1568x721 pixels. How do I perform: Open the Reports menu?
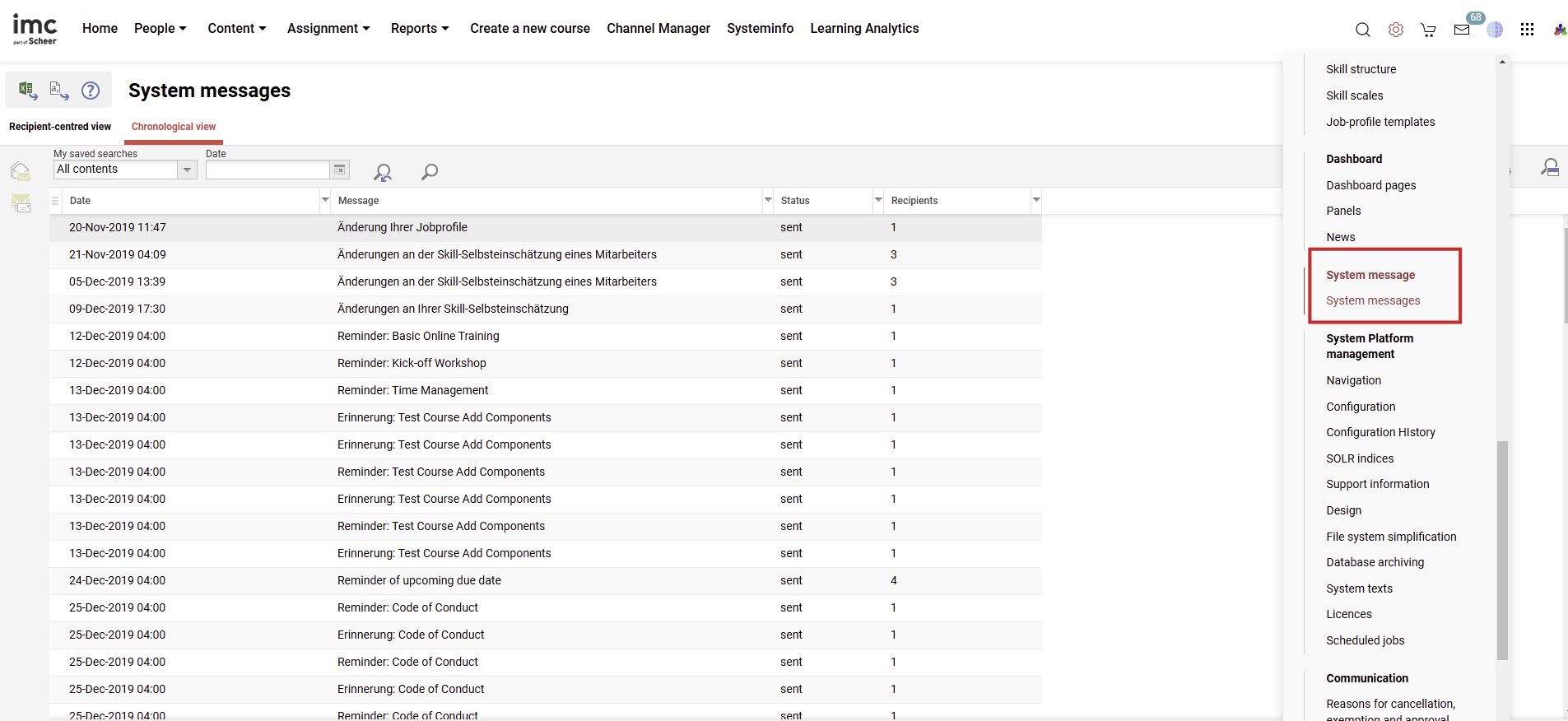tap(420, 28)
